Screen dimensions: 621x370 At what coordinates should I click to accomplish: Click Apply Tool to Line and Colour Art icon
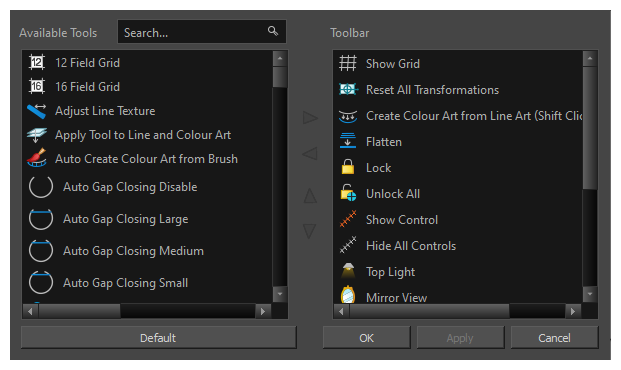(37, 135)
